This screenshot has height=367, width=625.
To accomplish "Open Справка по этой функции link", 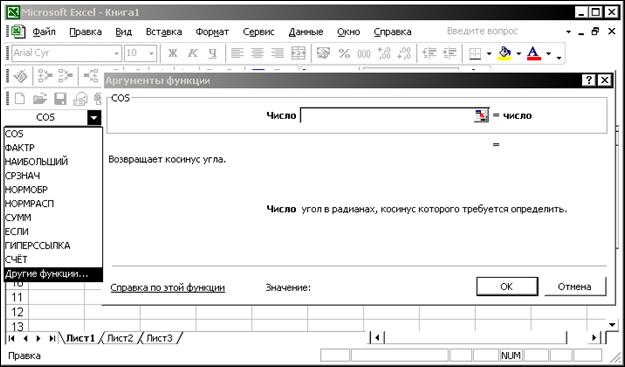I will 167,287.
